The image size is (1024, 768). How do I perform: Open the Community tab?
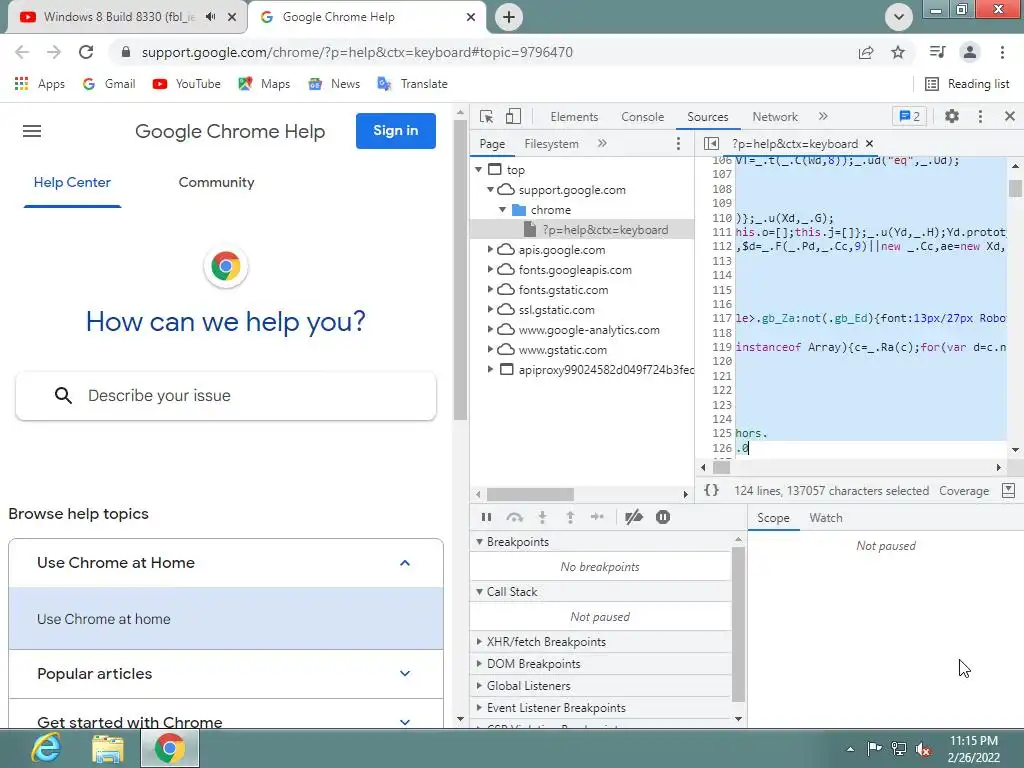pyautogui.click(x=216, y=182)
